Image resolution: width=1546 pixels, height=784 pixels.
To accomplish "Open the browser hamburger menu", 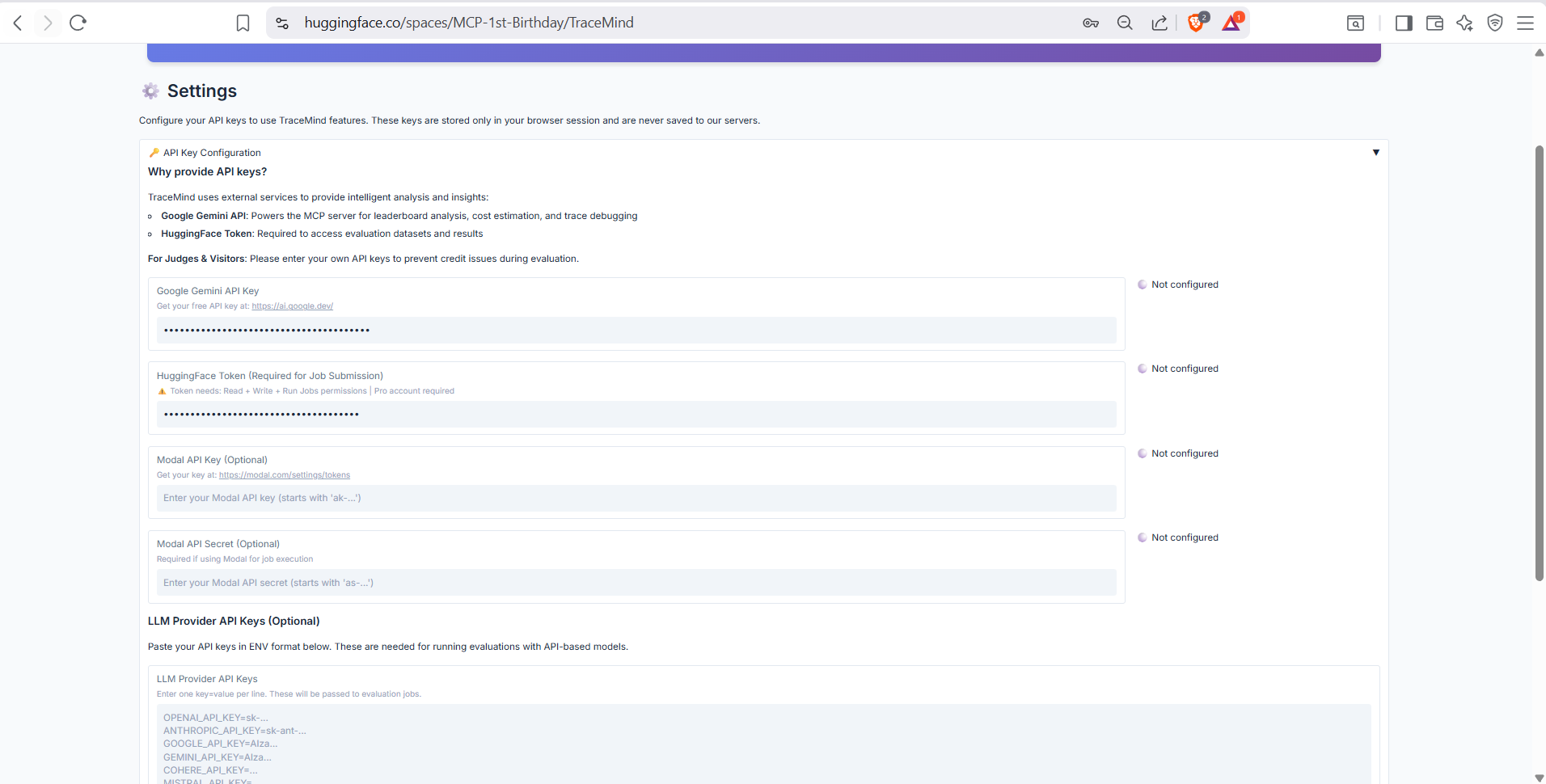I will pos(1525,23).
